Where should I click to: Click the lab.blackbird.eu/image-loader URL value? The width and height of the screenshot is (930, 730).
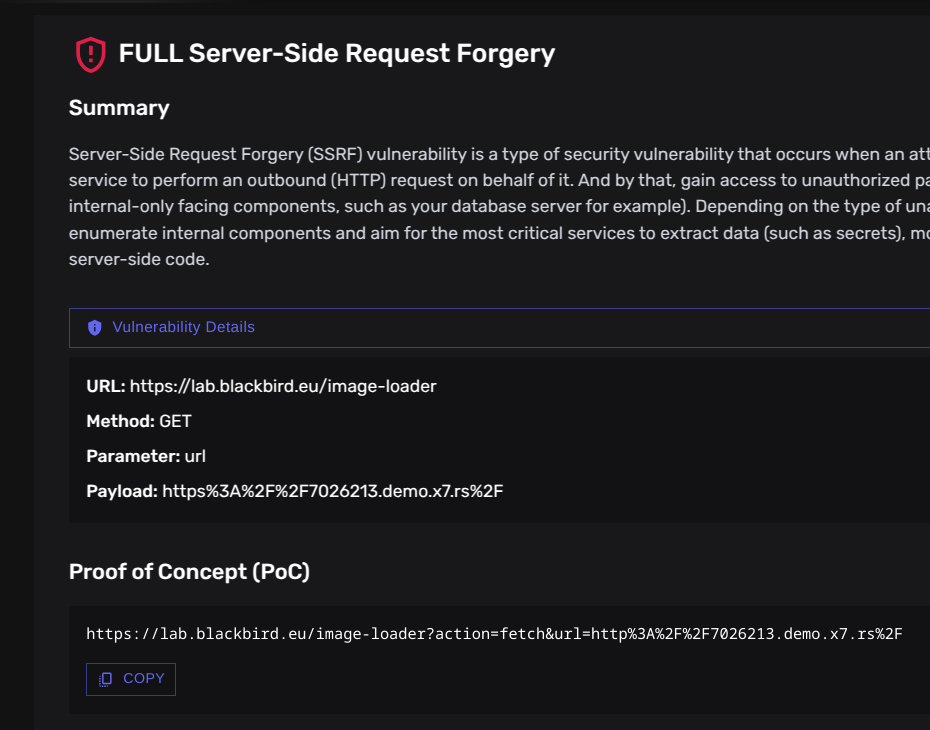[283, 386]
